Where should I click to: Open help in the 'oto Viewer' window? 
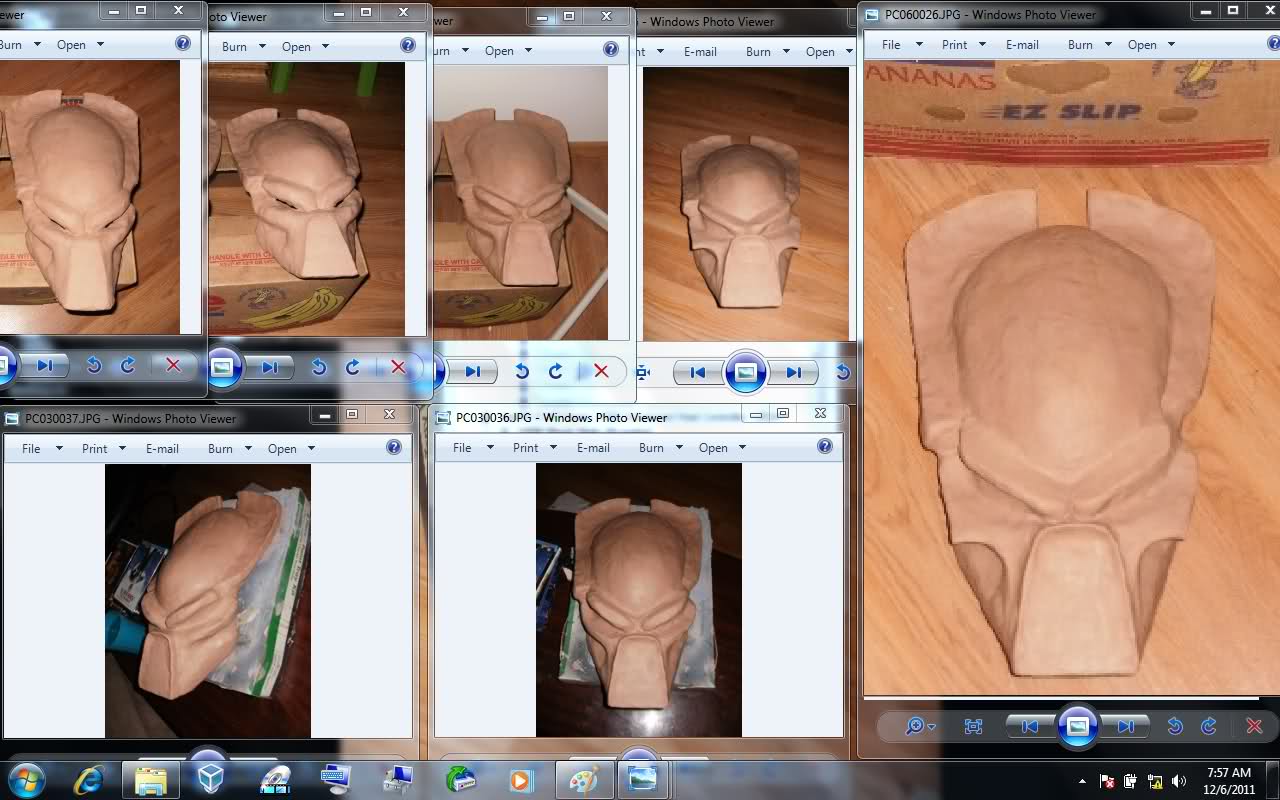click(x=408, y=45)
